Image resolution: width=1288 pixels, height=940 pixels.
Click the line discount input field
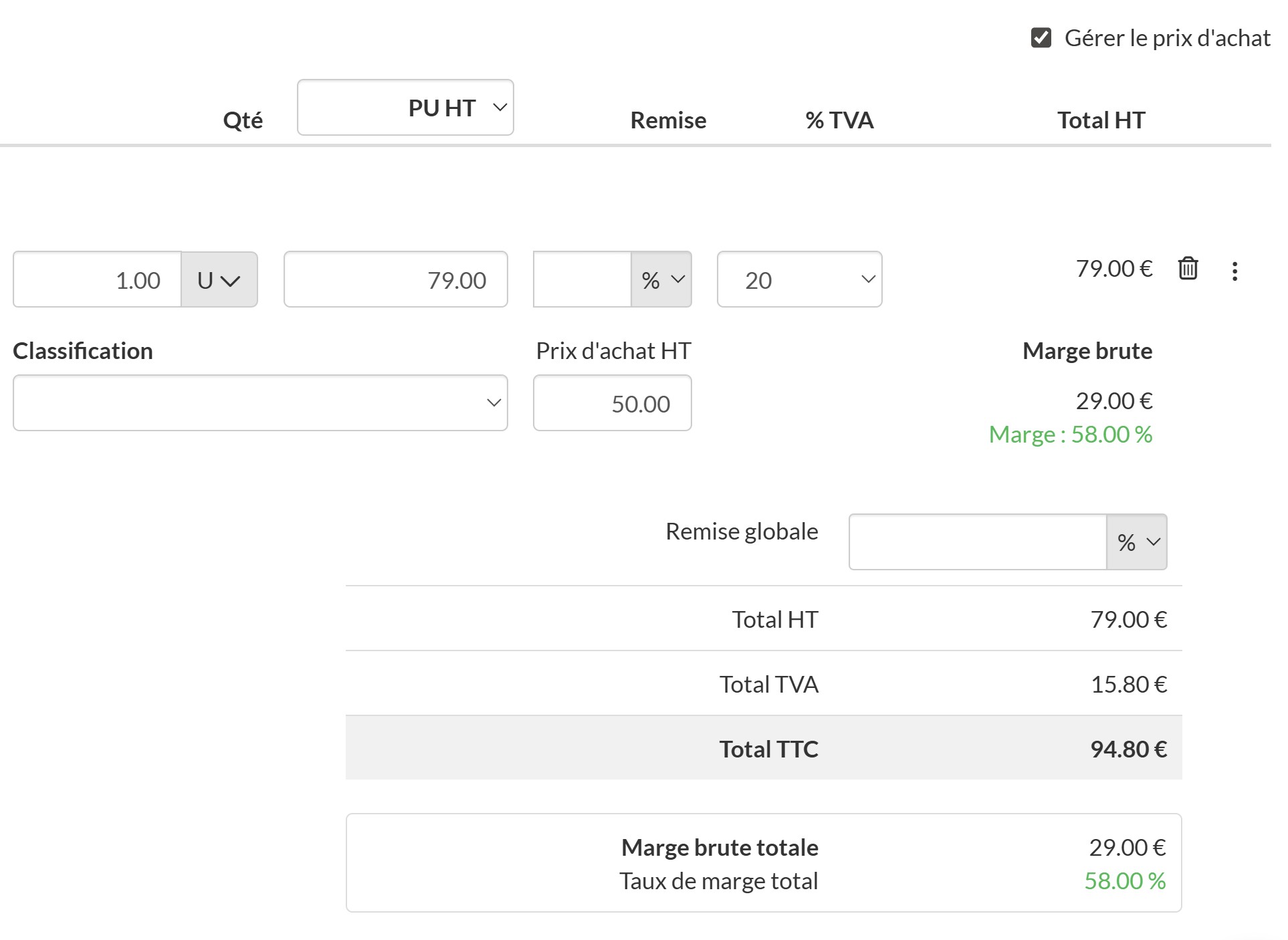[x=582, y=280]
